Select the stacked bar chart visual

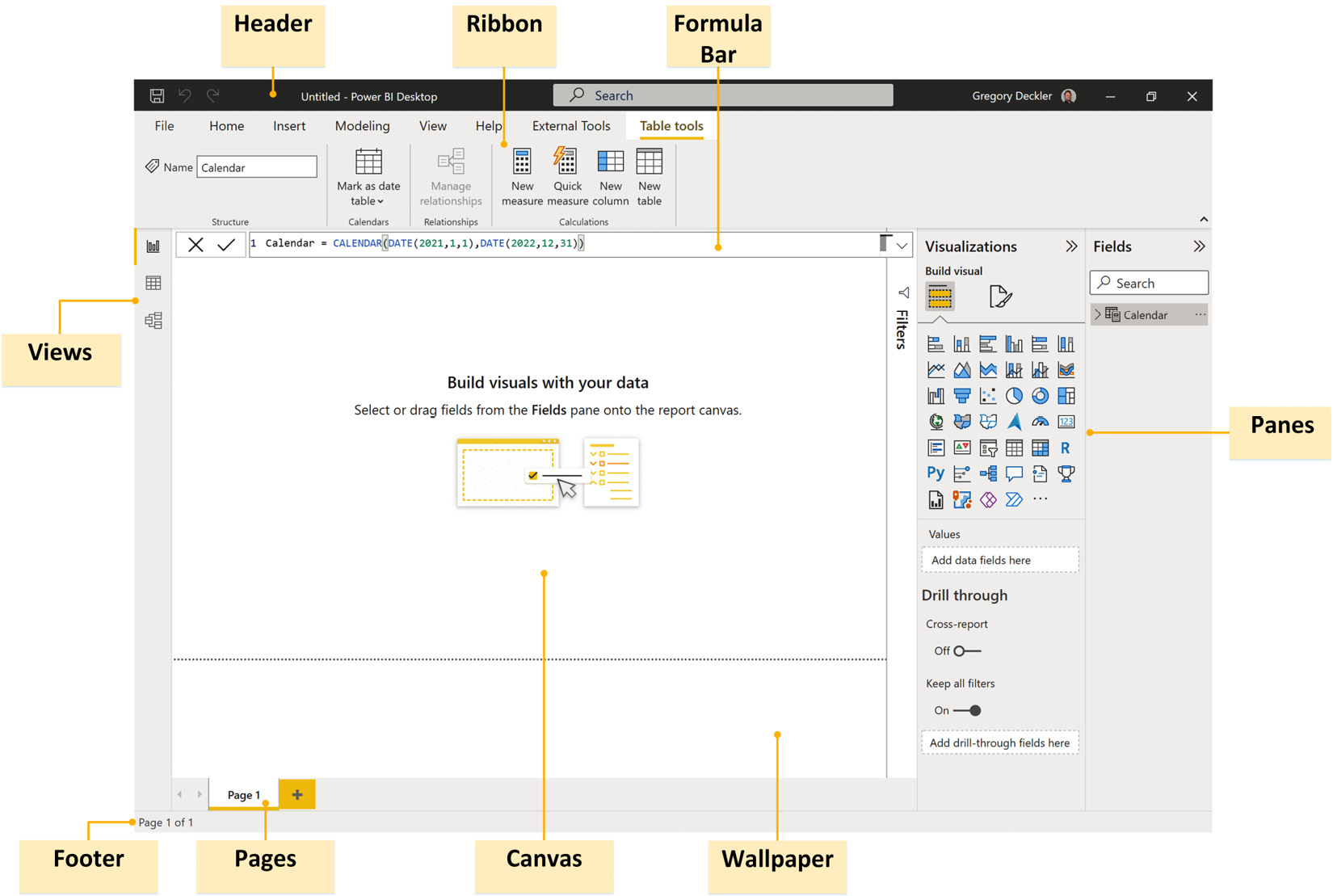(936, 344)
